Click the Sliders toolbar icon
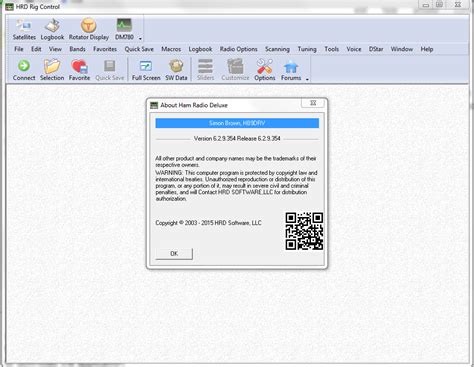Screen dimensions: 474x367 [205, 70]
